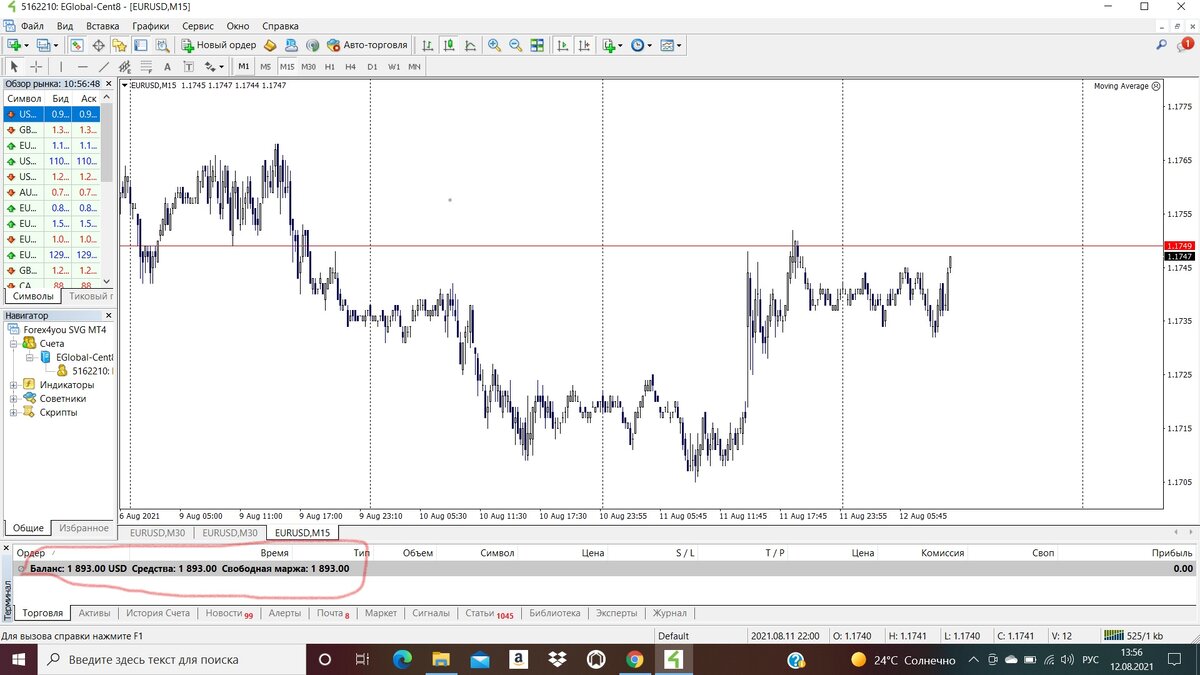
Task: Open Google Chrome from the taskbar
Action: click(x=635, y=660)
